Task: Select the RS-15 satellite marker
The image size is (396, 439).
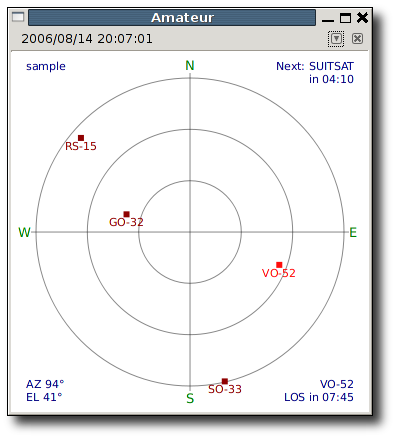Action: [x=81, y=138]
